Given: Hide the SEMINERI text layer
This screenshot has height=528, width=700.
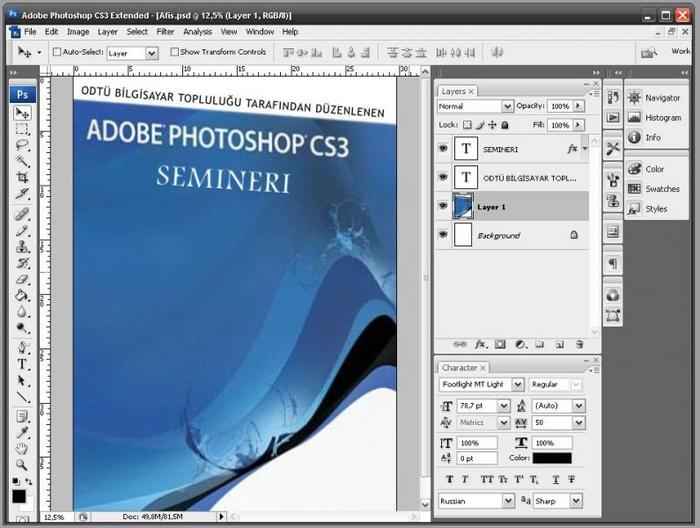Looking at the screenshot, I should point(443,148).
